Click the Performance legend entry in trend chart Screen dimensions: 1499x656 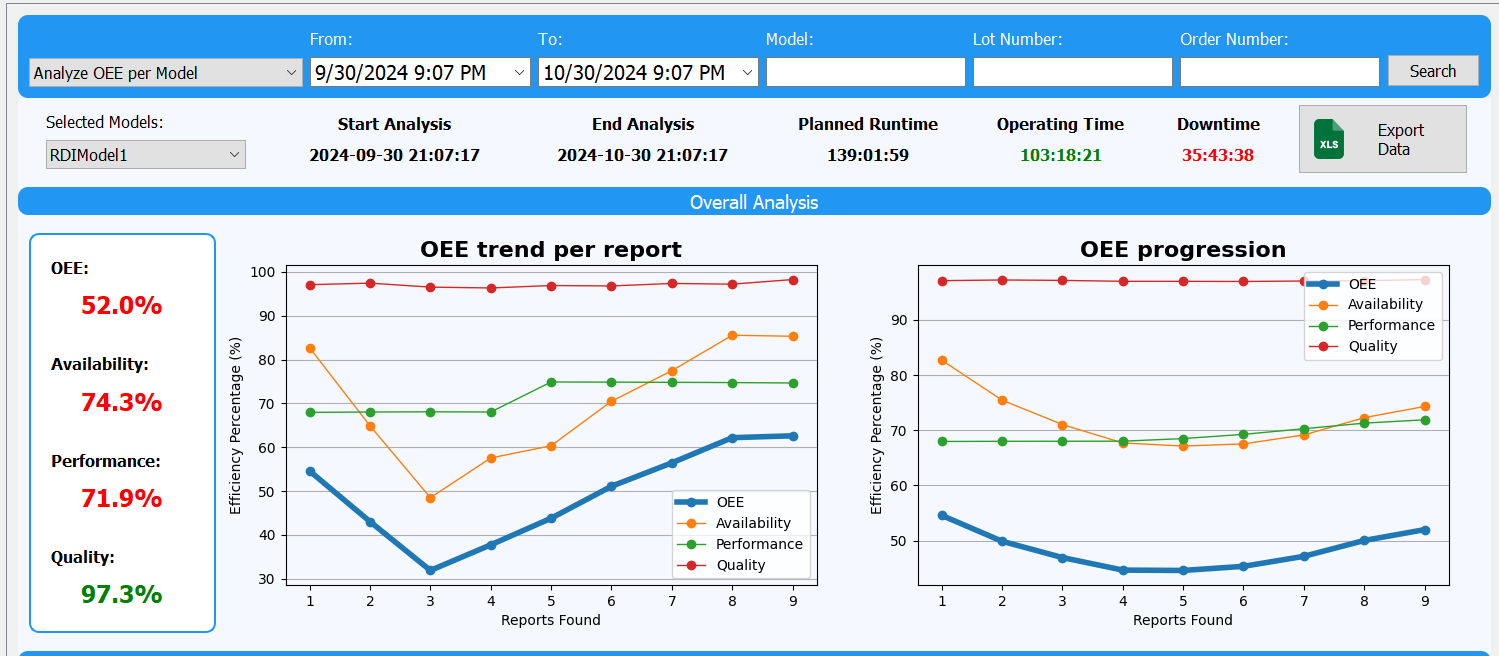pos(758,544)
